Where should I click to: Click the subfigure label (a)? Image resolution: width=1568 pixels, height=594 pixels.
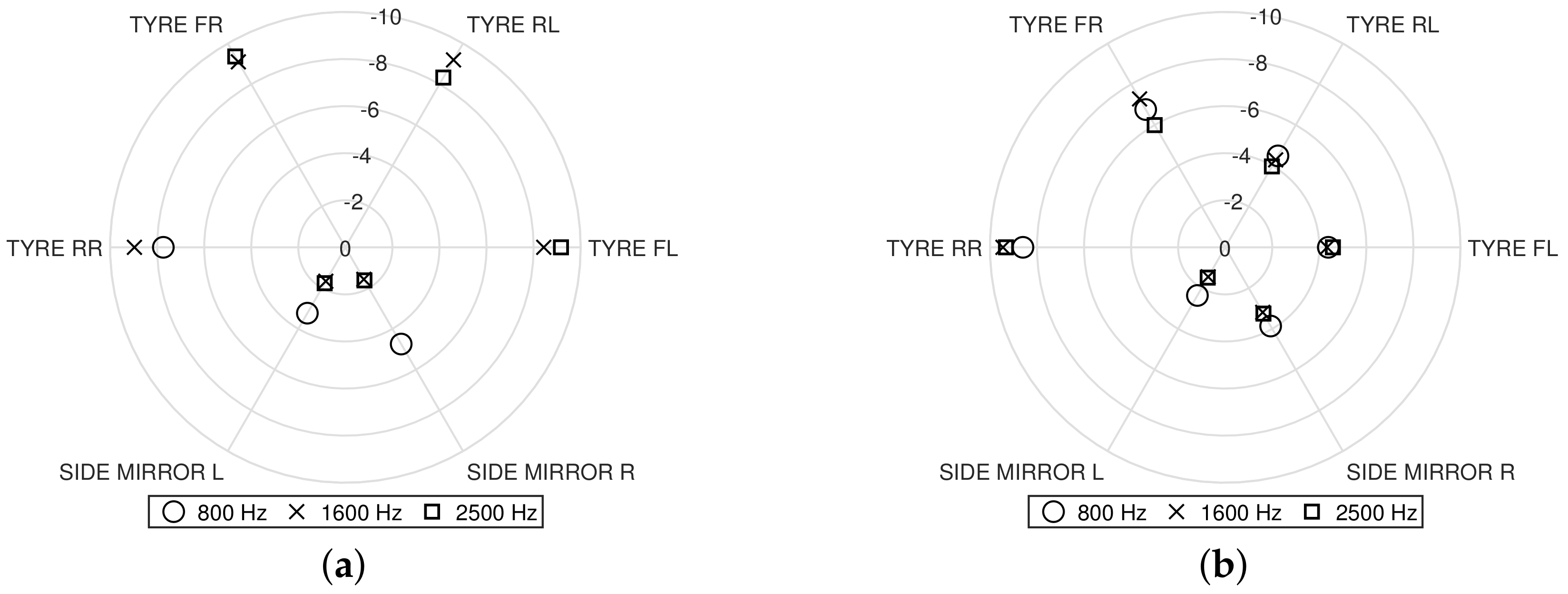point(344,565)
